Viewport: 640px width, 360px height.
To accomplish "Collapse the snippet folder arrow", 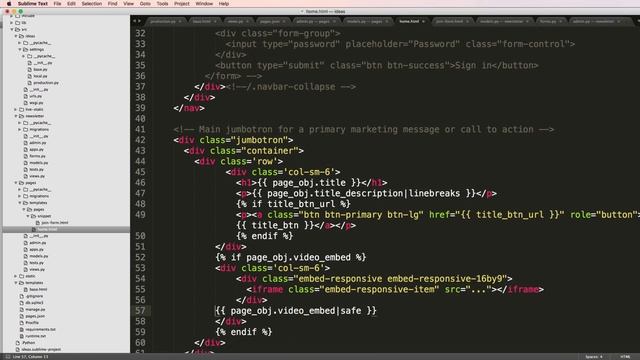I will pyautogui.click(x=28, y=216).
